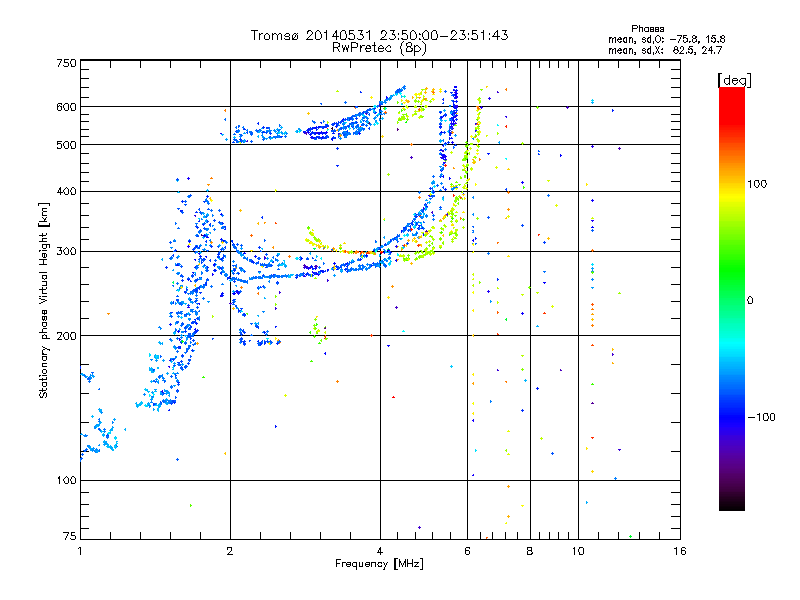Click the rainbow phase colorbar
Screen dimensions: 800x600
[x=732, y=298]
